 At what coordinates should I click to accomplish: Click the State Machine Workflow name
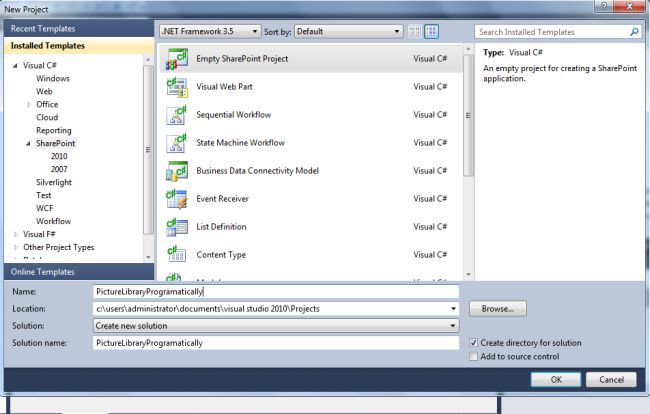tap(240, 143)
